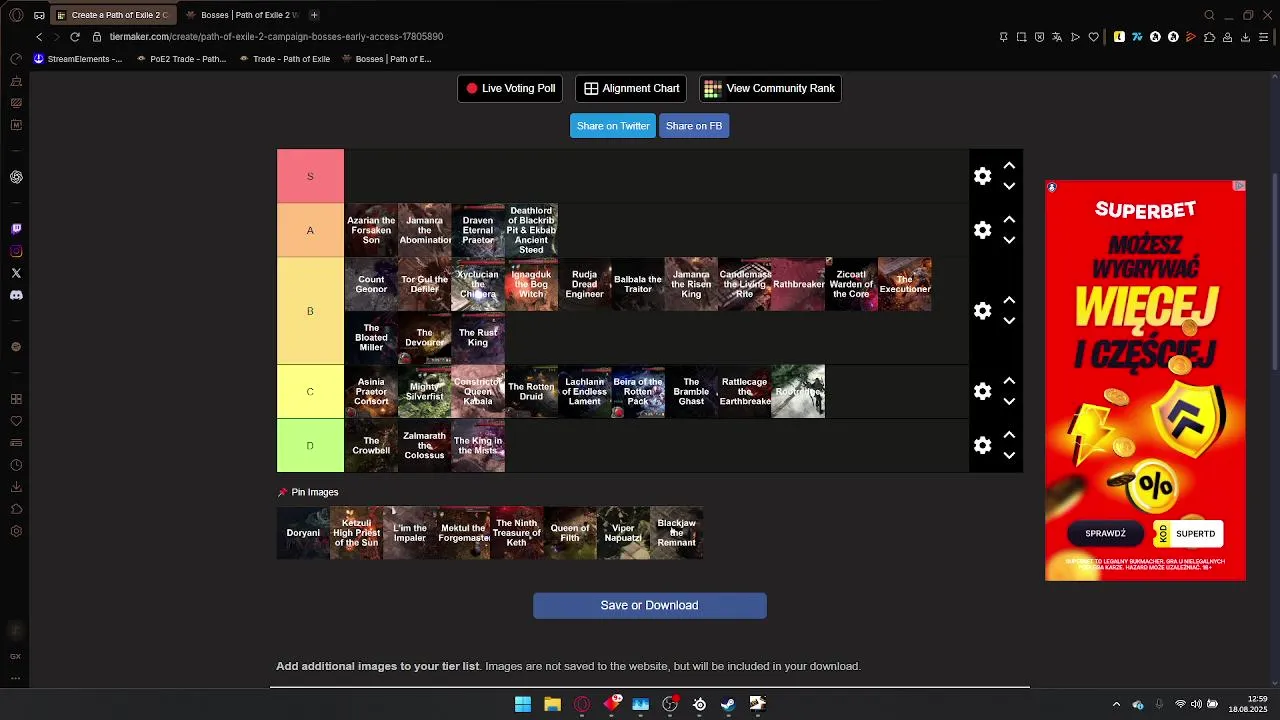
Task: Click the pink S tier label
Action: point(310,176)
